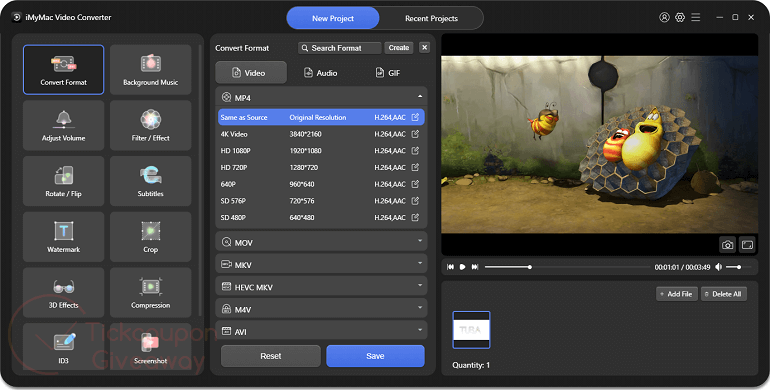Open the user account icon
The image size is (770, 390).
(664, 18)
